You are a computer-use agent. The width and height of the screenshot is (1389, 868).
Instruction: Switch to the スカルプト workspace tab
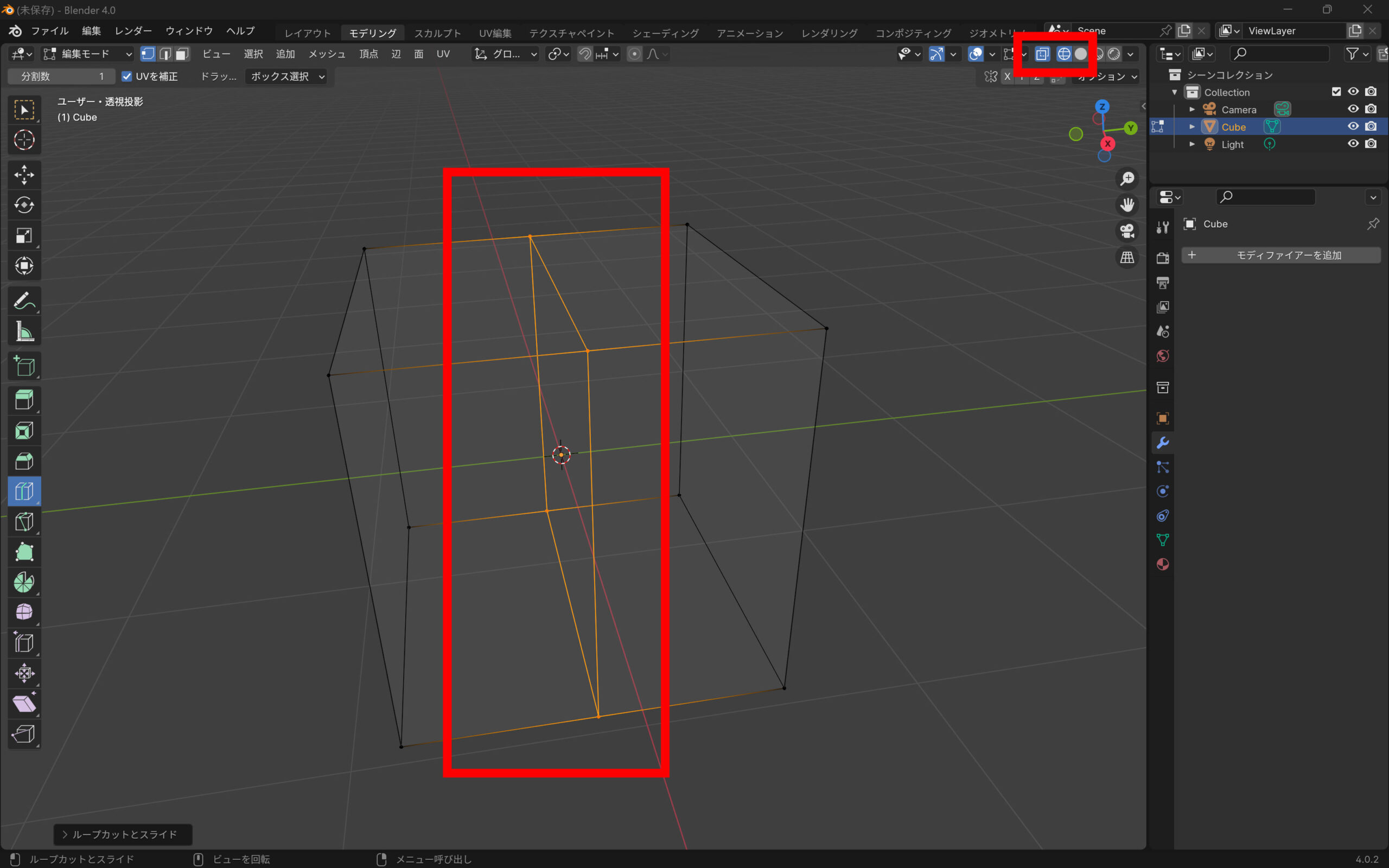pyautogui.click(x=437, y=33)
